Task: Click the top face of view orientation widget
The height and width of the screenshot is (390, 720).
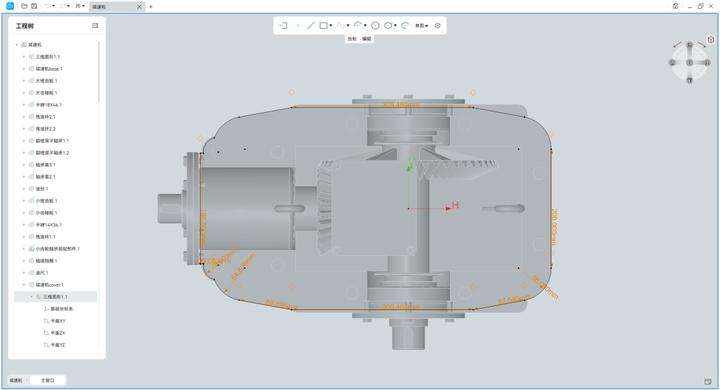Action: coord(690,45)
